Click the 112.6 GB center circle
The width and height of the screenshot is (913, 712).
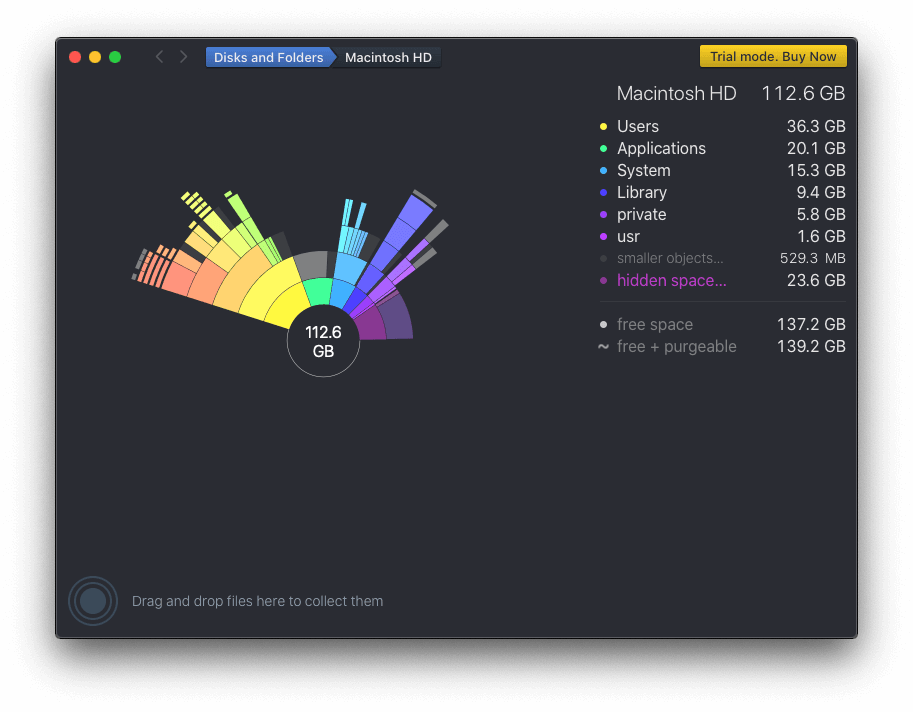tap(323, 342)
